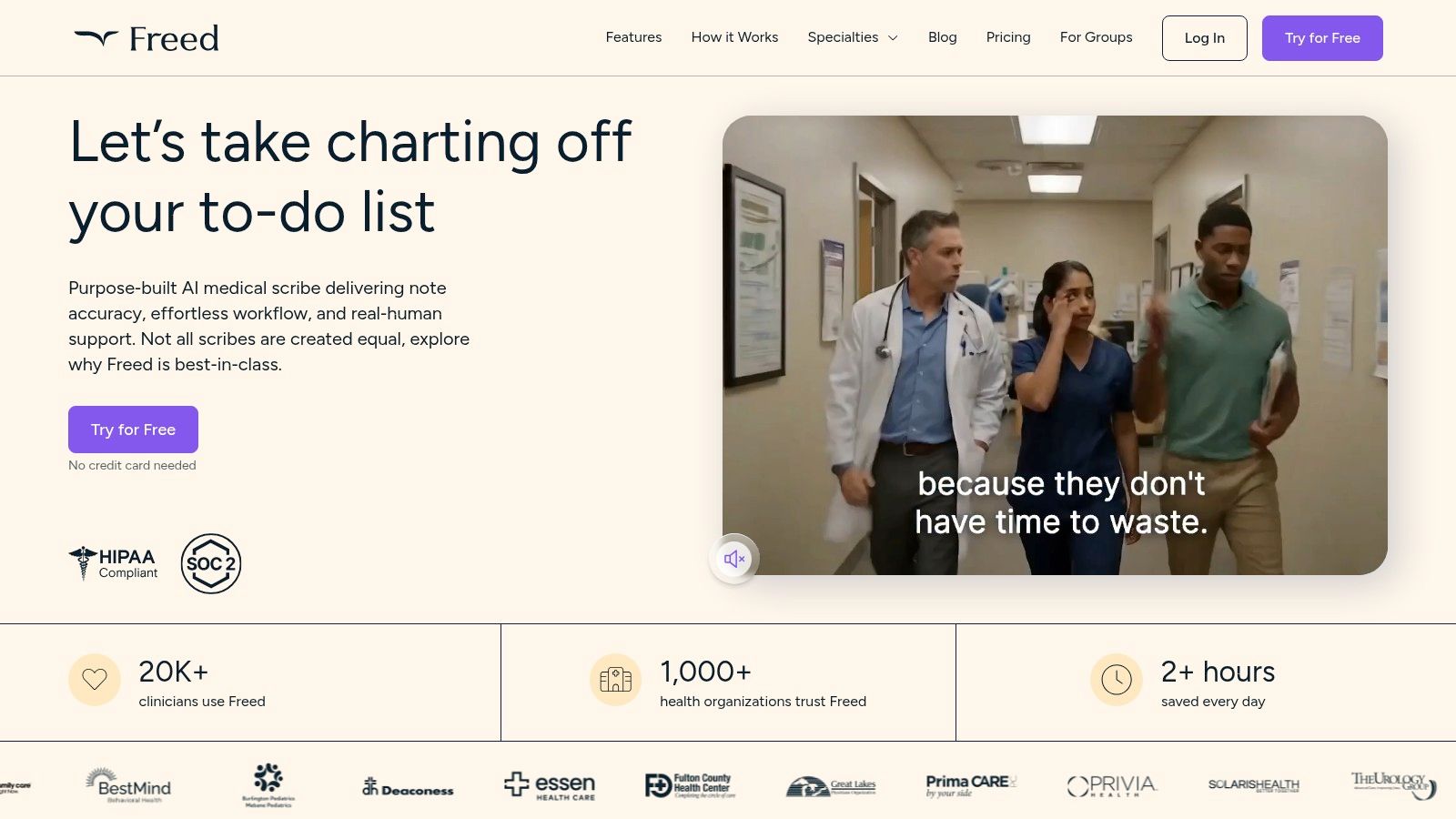Click the Privia Health logo
The height and width of the screenshot is (819, 1456).
click(x=1111, y=785)
